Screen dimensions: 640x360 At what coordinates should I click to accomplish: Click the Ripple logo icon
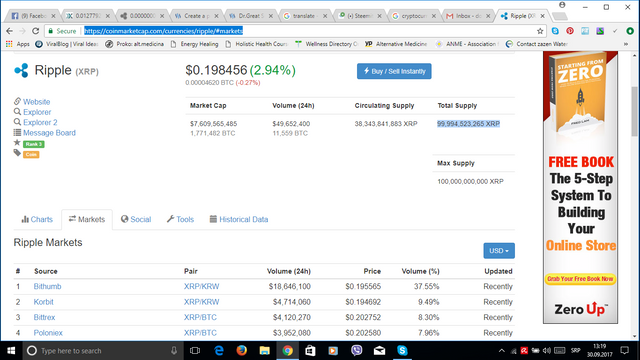tap(21, 70)
